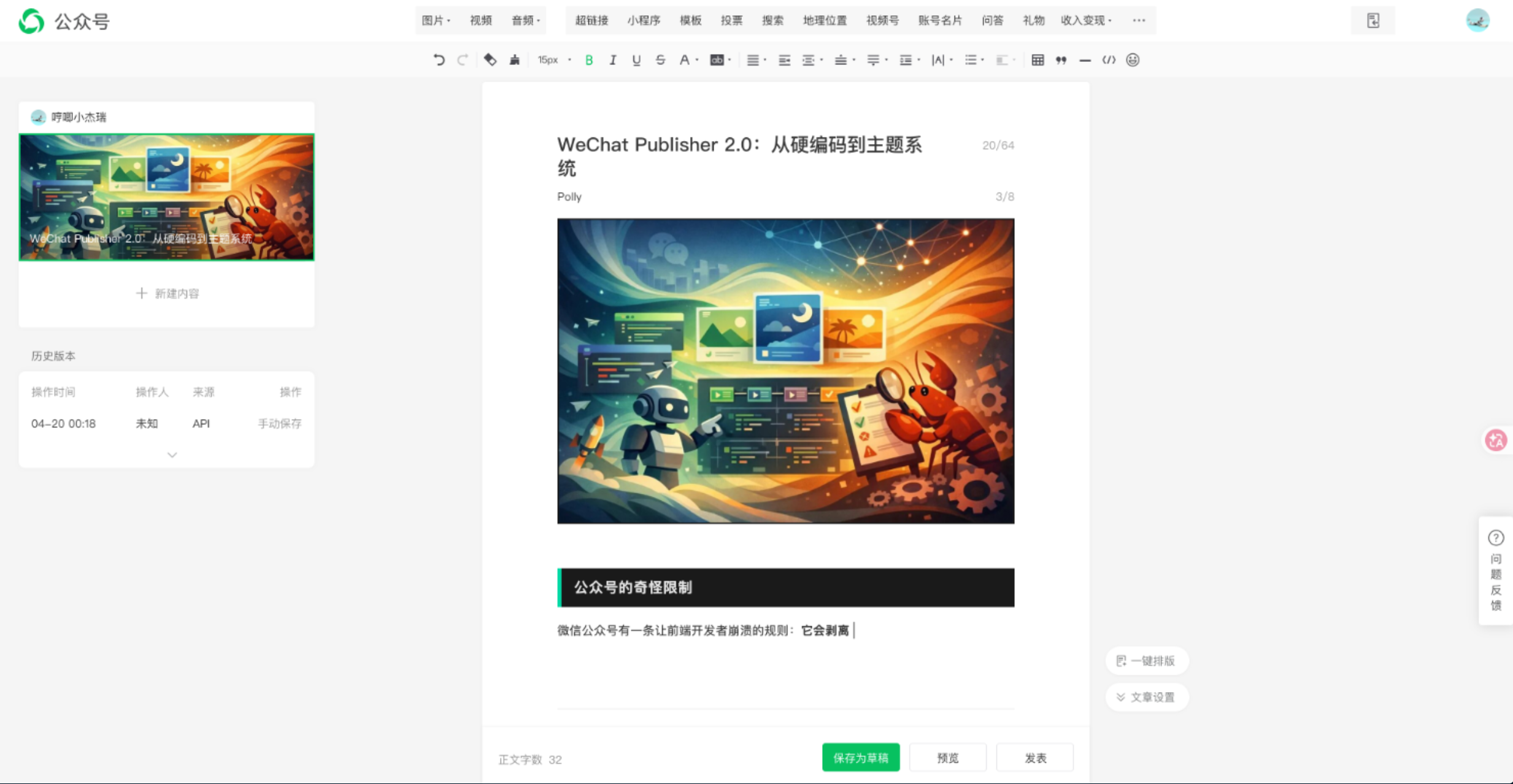
Task: Click the 手动保存 history operation
Action: click(280, 423)
